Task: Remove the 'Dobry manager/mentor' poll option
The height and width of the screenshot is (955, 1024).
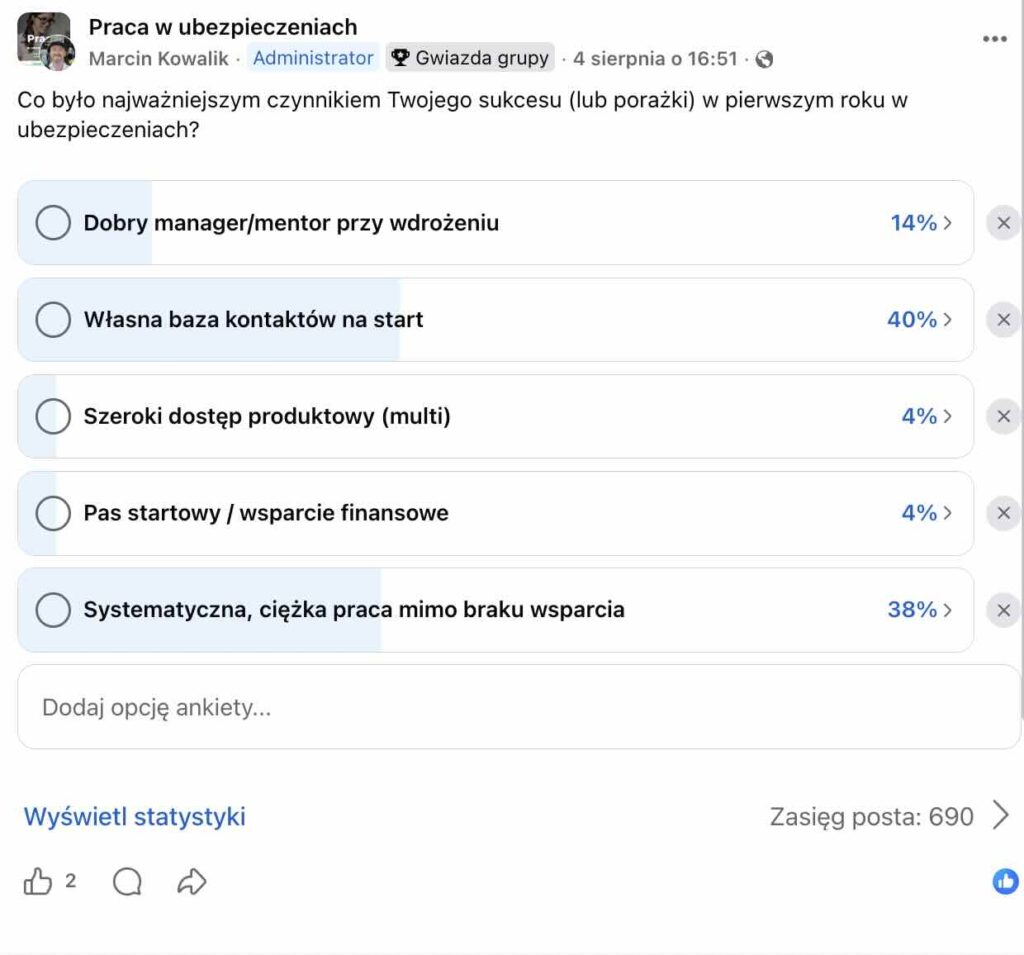Action: (x=1004, y=223)
